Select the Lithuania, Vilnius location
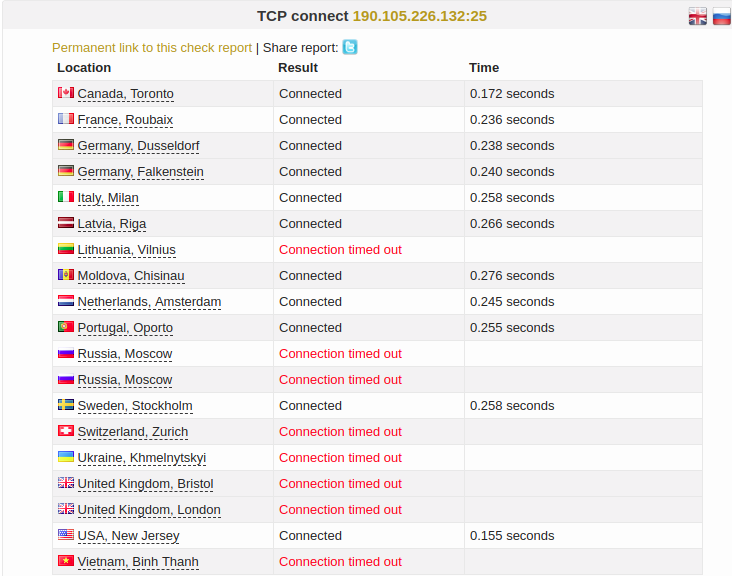 [127, 250]
